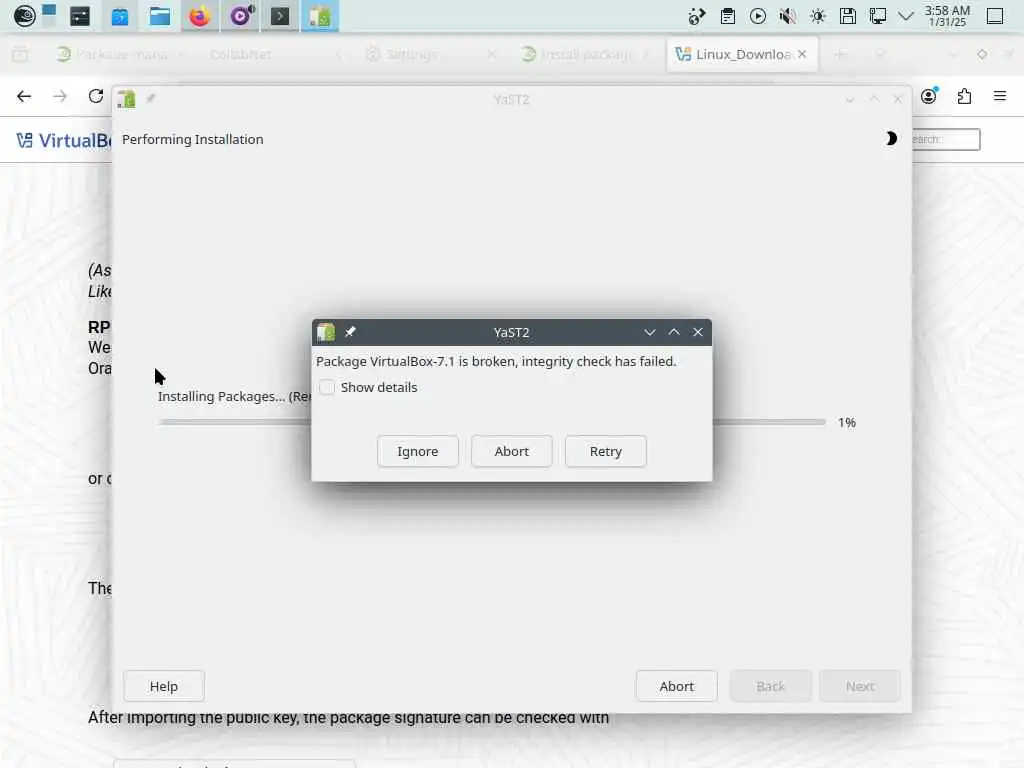Click the show desktop icon
The height and width of the screenshot is (768, 1024).
[995, 16]
